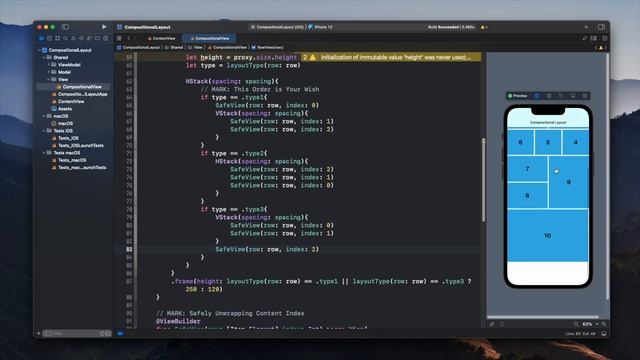The image size is (640, 360).
Task: Open the CompositionalLayout scheme selector
Action: point(277,27)
